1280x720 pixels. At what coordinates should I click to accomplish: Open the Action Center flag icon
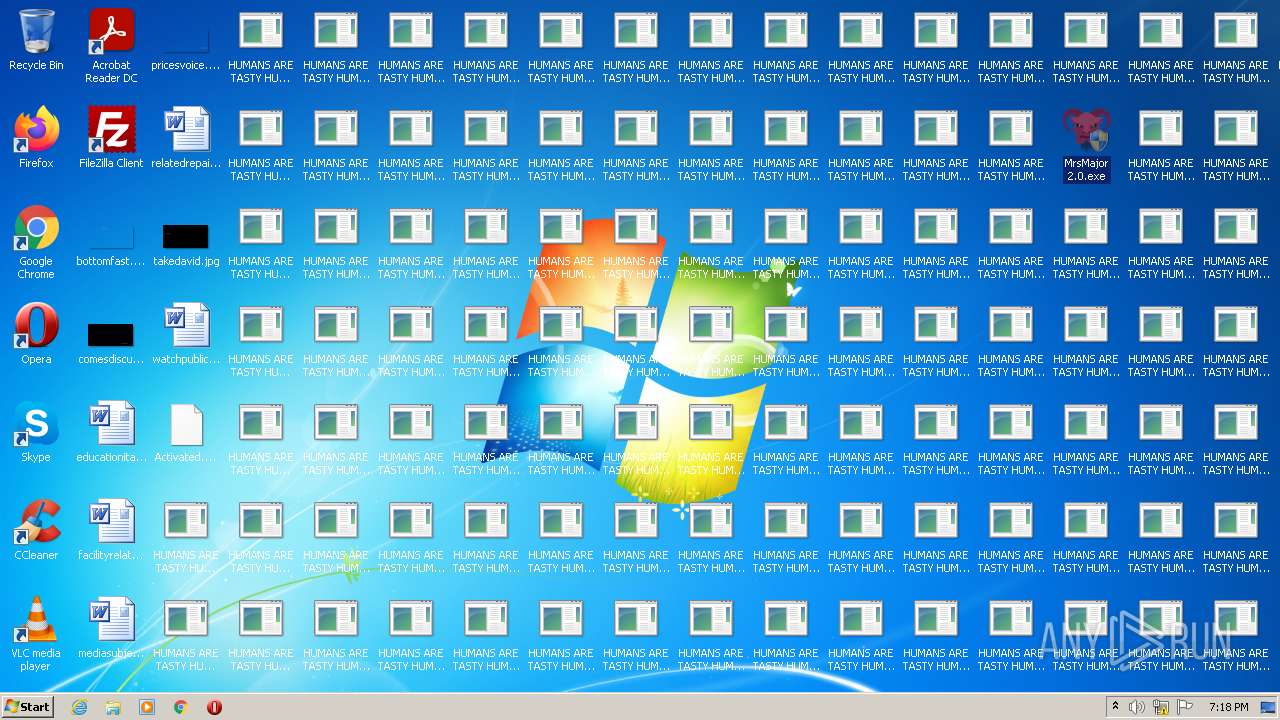point(1185,707)
